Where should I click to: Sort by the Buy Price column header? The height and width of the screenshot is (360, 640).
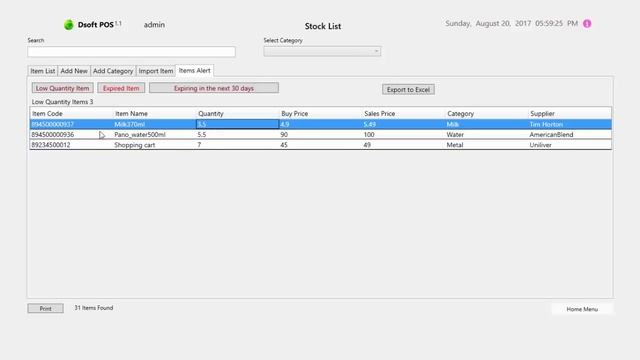(x=321, y=113)
